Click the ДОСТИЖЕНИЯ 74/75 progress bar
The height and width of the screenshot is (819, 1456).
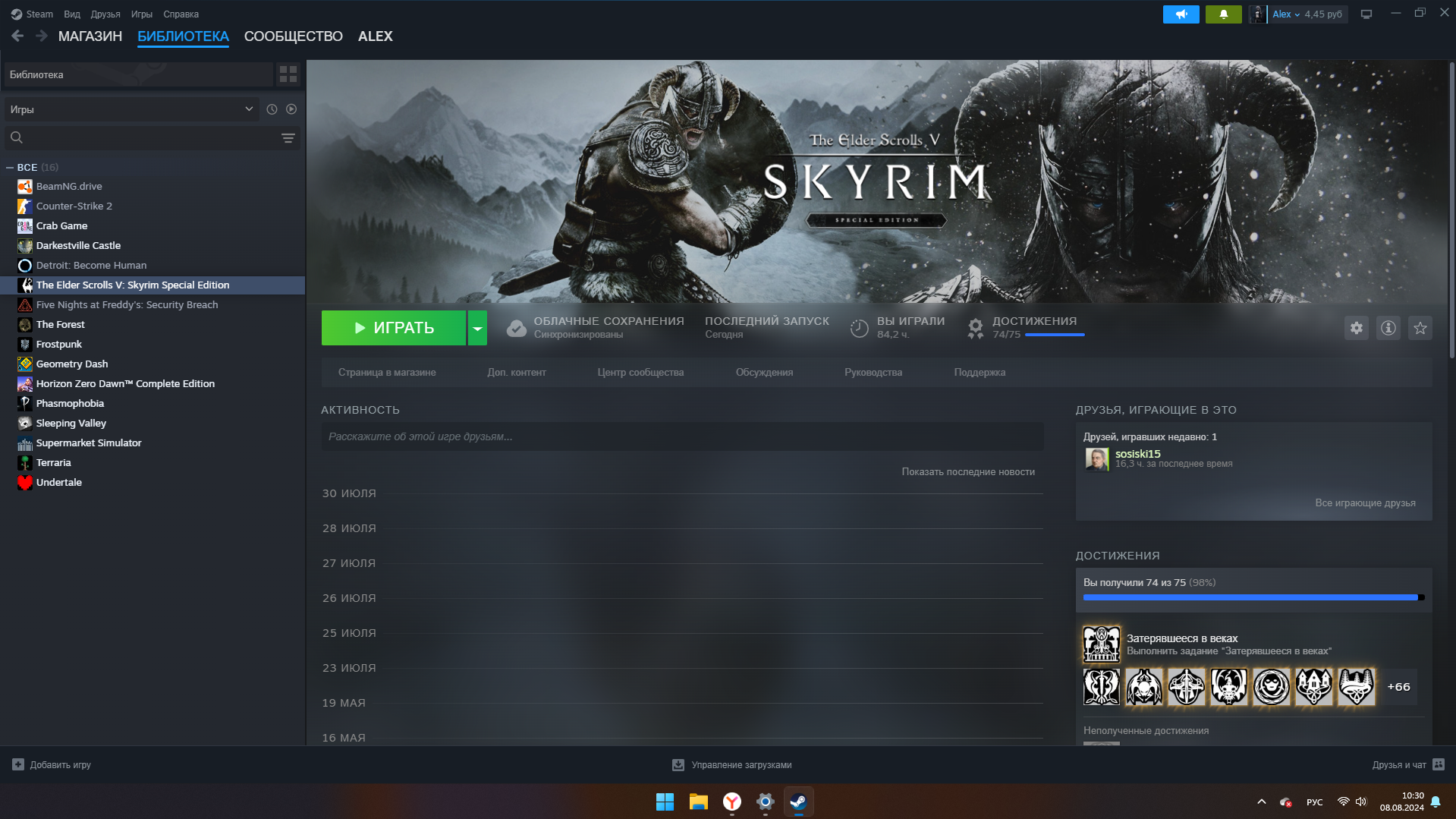[1054, 335]
